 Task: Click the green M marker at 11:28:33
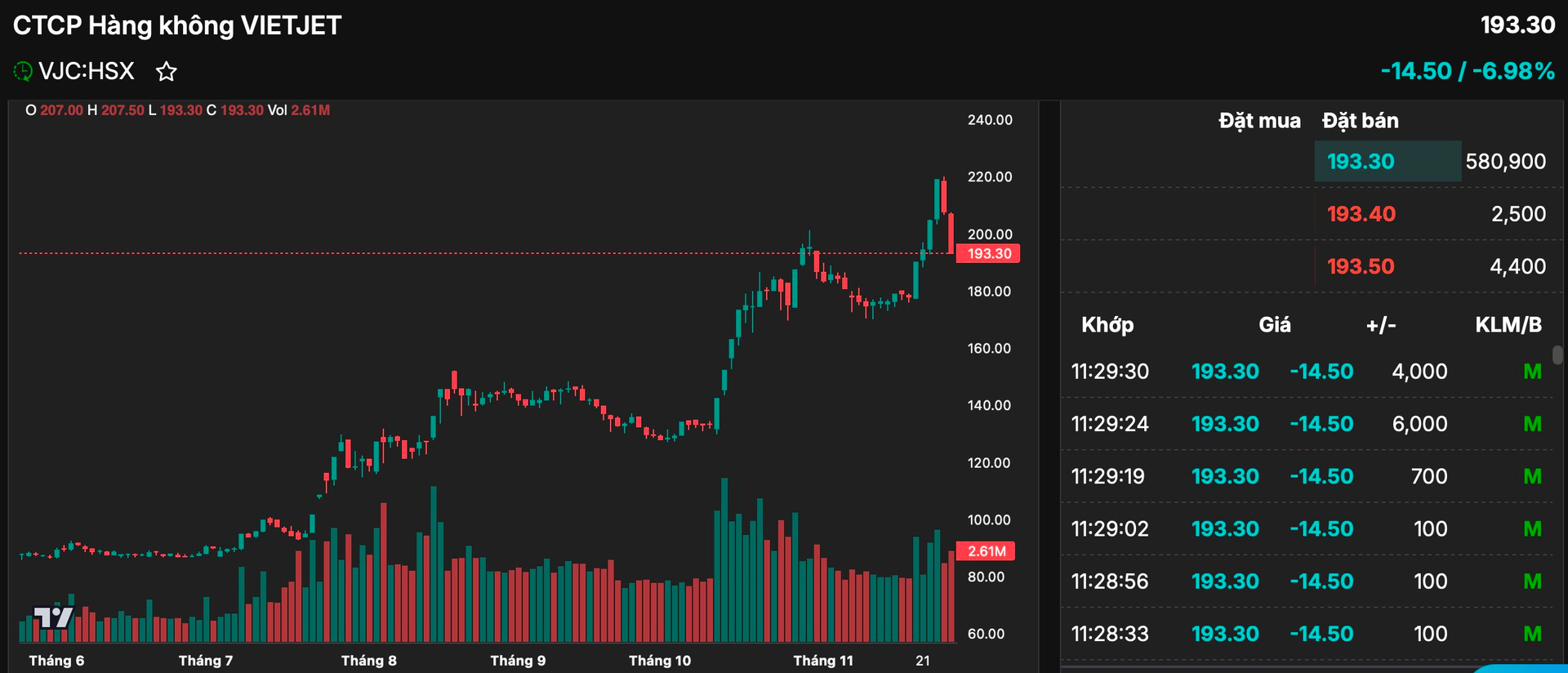[x=1532, y=634]
